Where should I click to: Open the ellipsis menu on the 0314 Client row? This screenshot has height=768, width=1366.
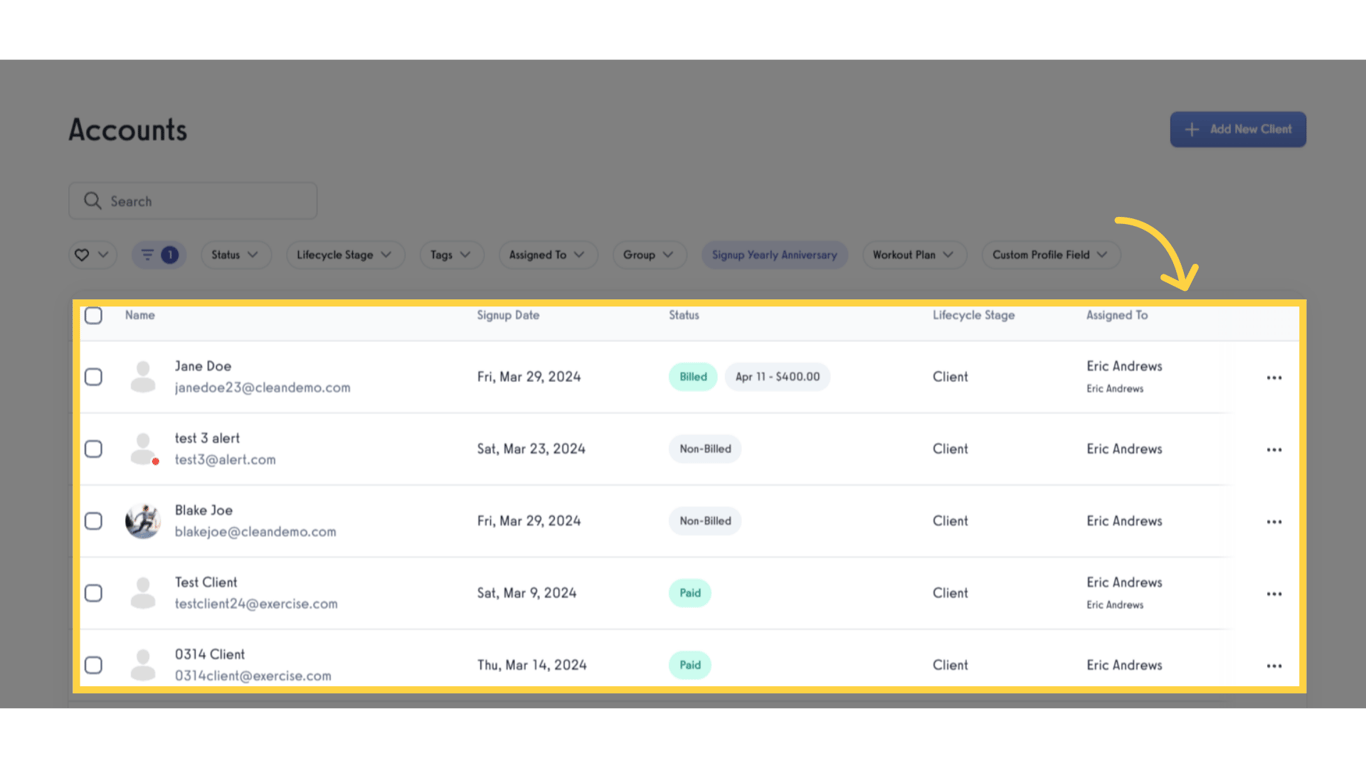tap(1274, 665)
